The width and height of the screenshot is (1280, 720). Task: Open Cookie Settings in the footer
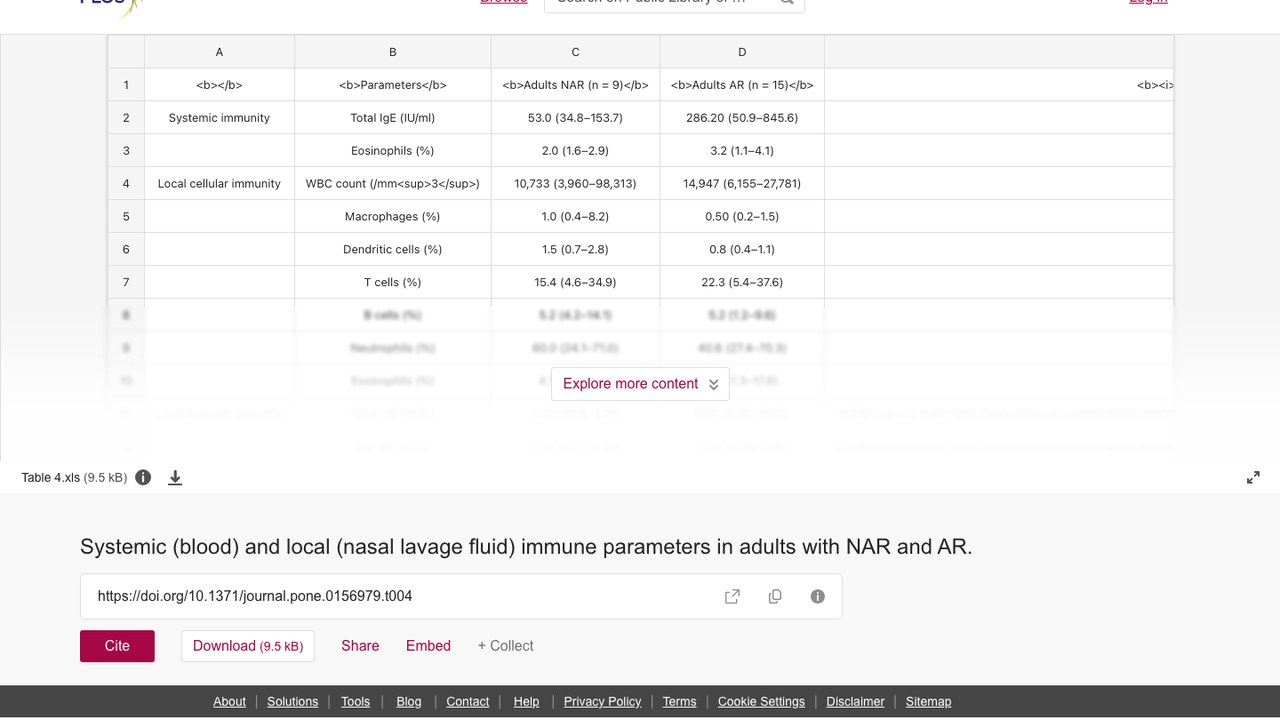click(x=761, y=702)
